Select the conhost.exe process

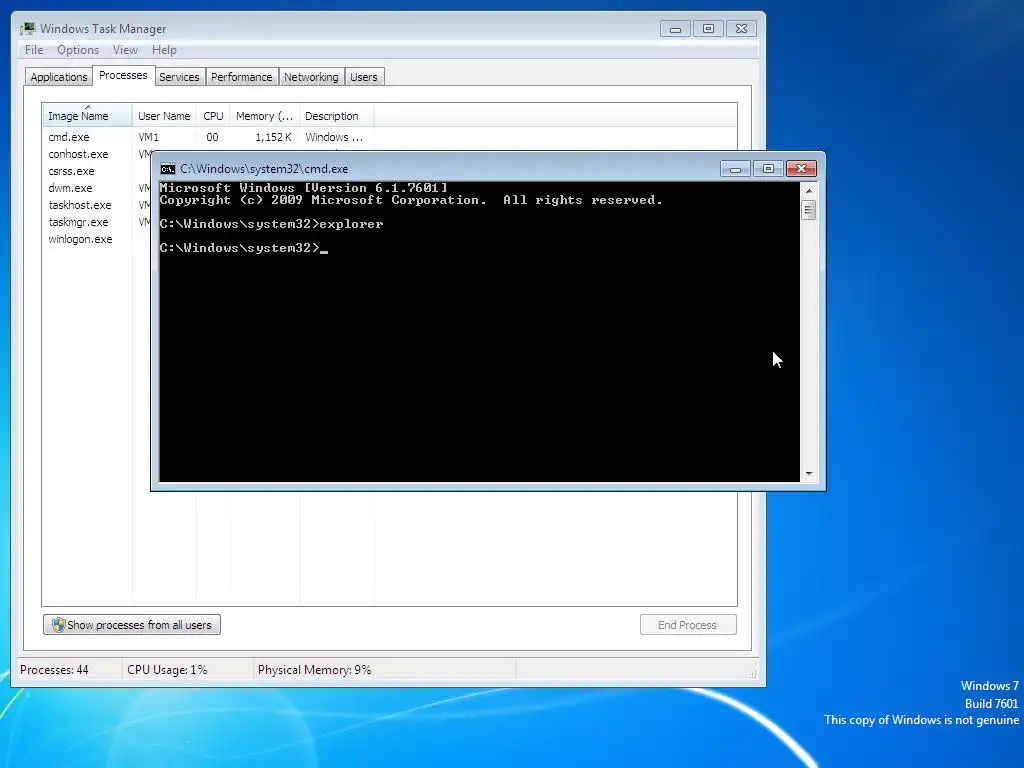point(78,154)
